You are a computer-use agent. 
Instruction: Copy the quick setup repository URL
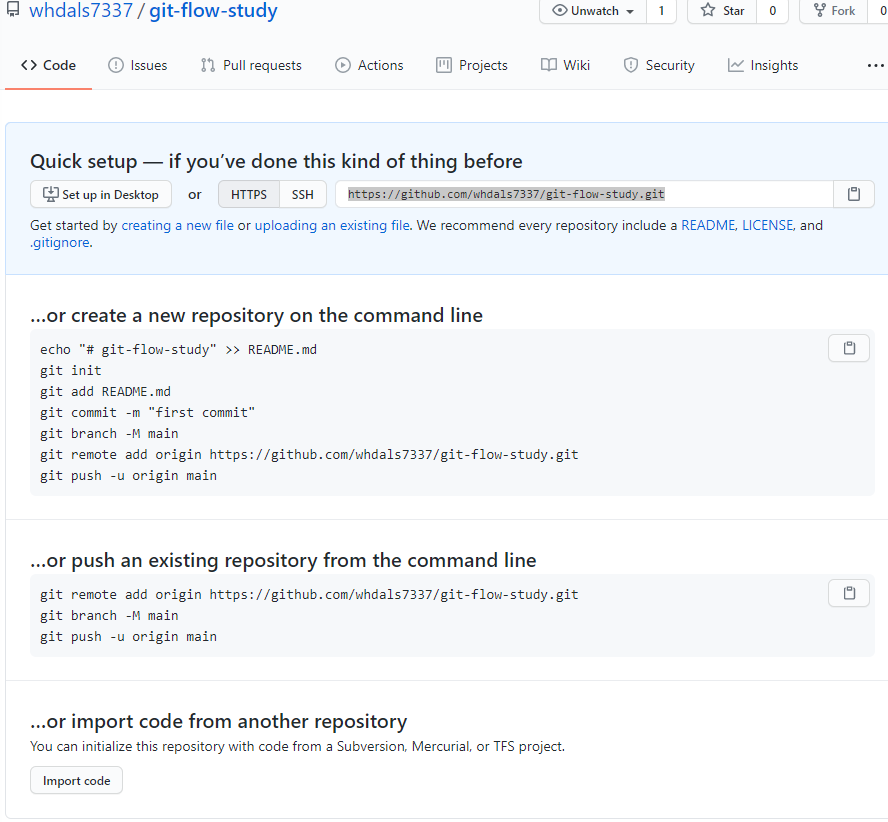[x=853, y=194]
